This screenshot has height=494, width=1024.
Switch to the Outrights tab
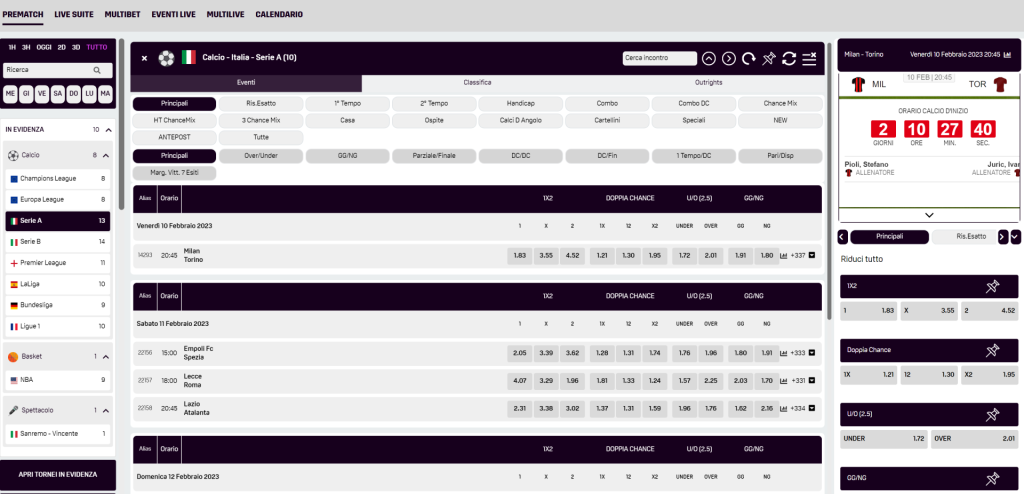coord(709,83)
